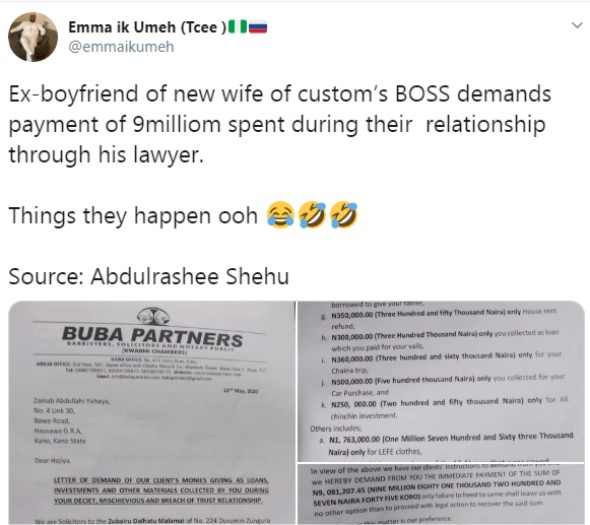
Task: Open the image listing N350,000.00 house rent refund
Action: point(441,381)
